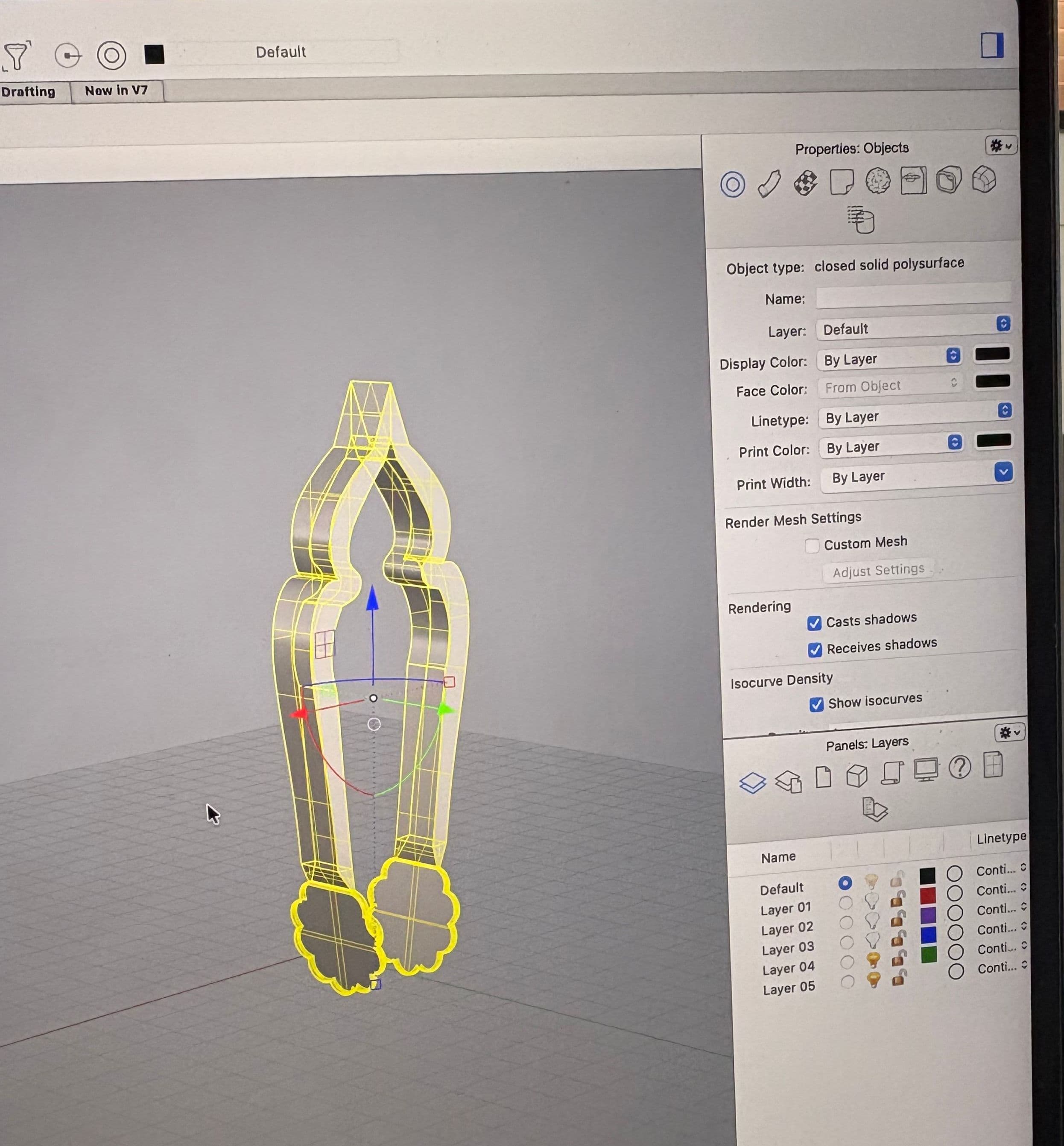Screen dimensions: 1064x1146
Task: Open the Layer dropdown showing Default
Action: pos(914,327)
